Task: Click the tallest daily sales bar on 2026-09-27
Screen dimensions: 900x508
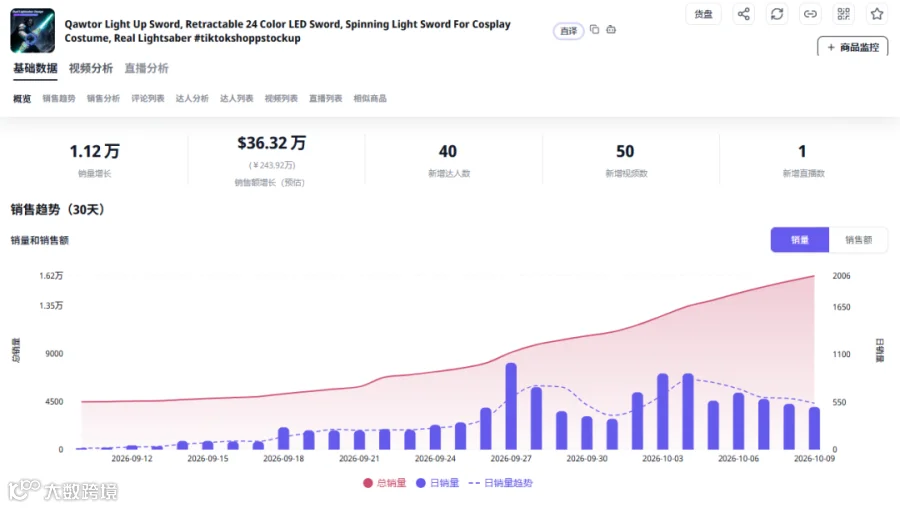Action: 511,406
